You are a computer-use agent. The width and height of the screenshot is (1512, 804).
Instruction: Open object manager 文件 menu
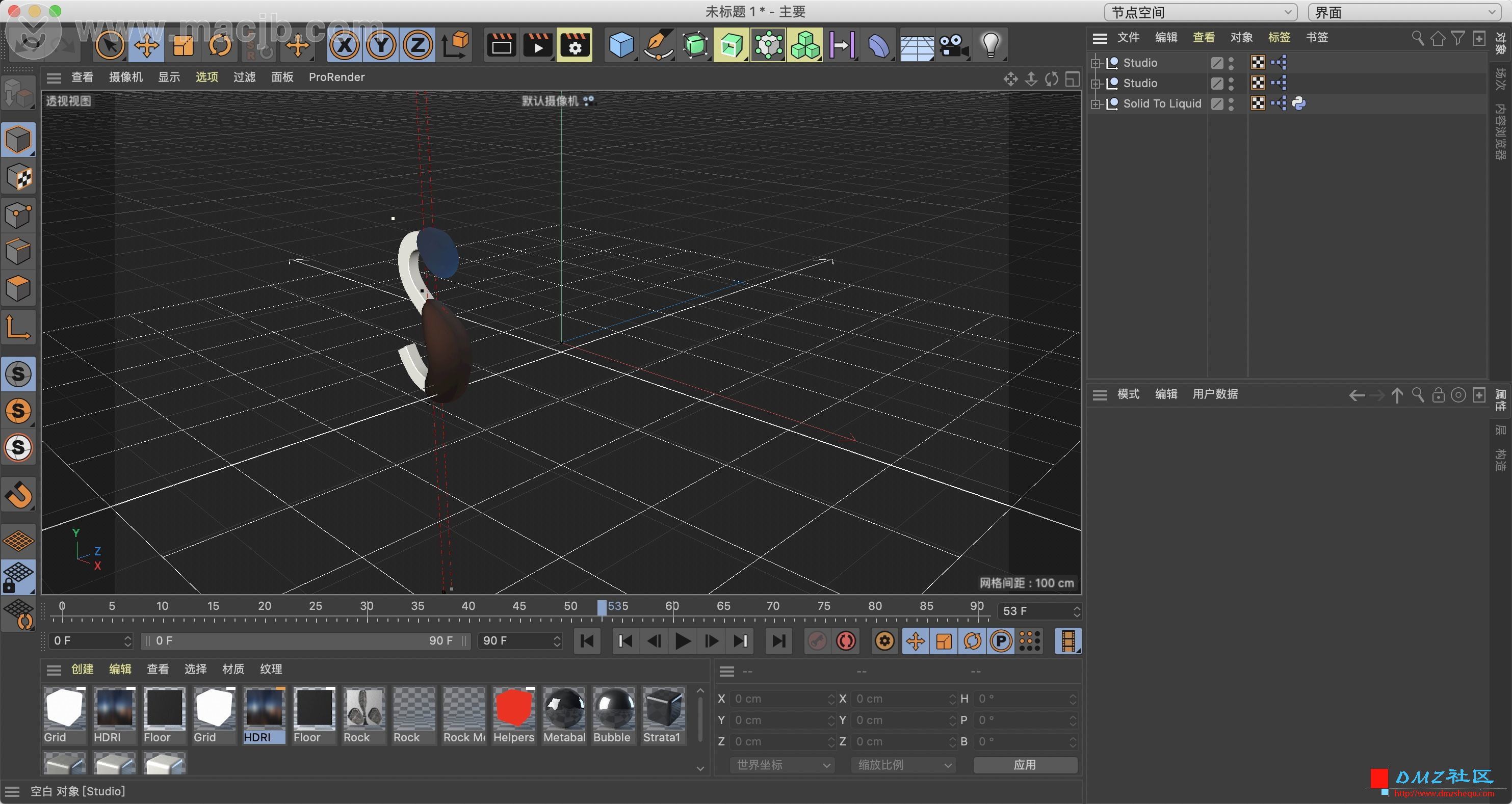coord(1128,38)
